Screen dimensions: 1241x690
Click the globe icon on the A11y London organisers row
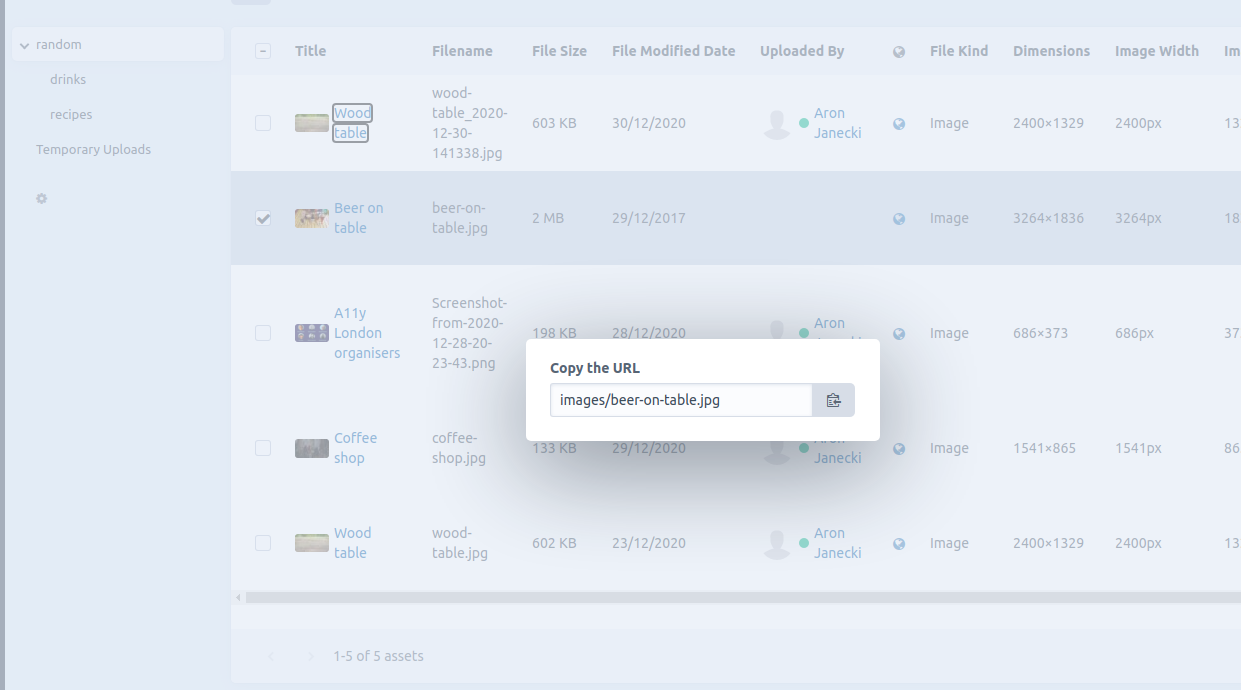click(898, 333)
